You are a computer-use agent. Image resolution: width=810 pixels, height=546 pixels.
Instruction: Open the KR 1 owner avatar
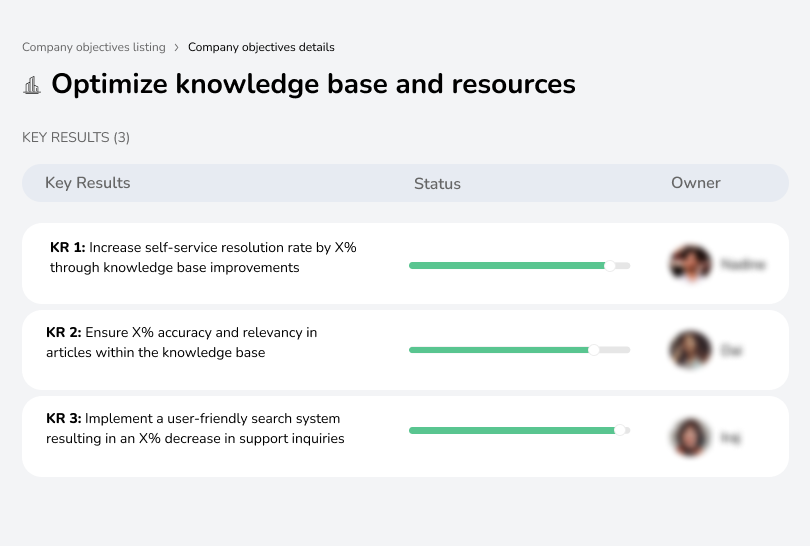click(x=691, y=263)
